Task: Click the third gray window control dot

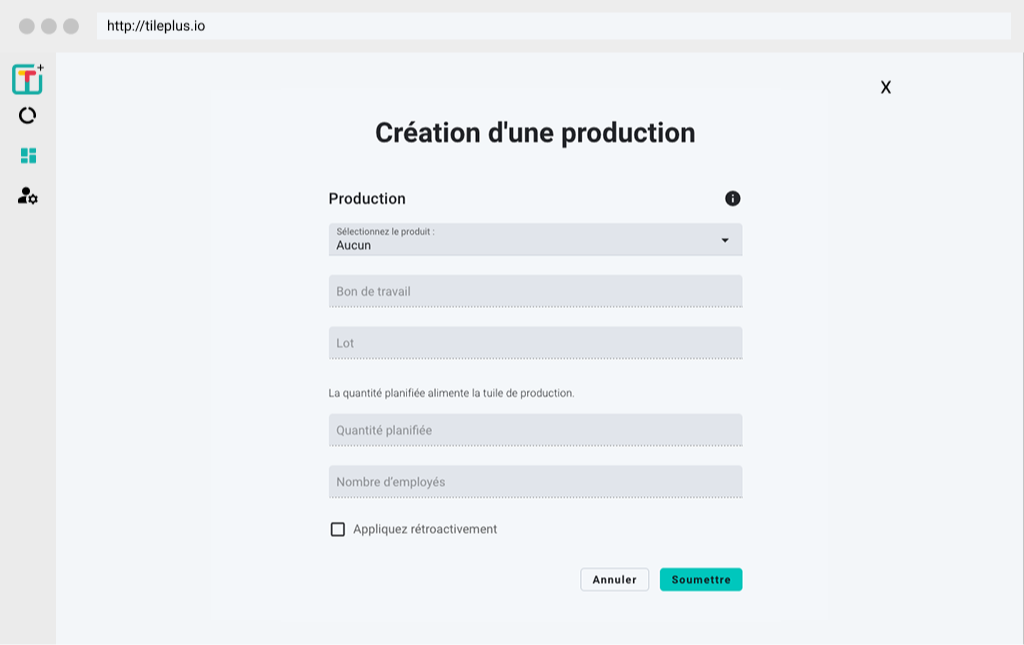Action: (x=71, y=26)
